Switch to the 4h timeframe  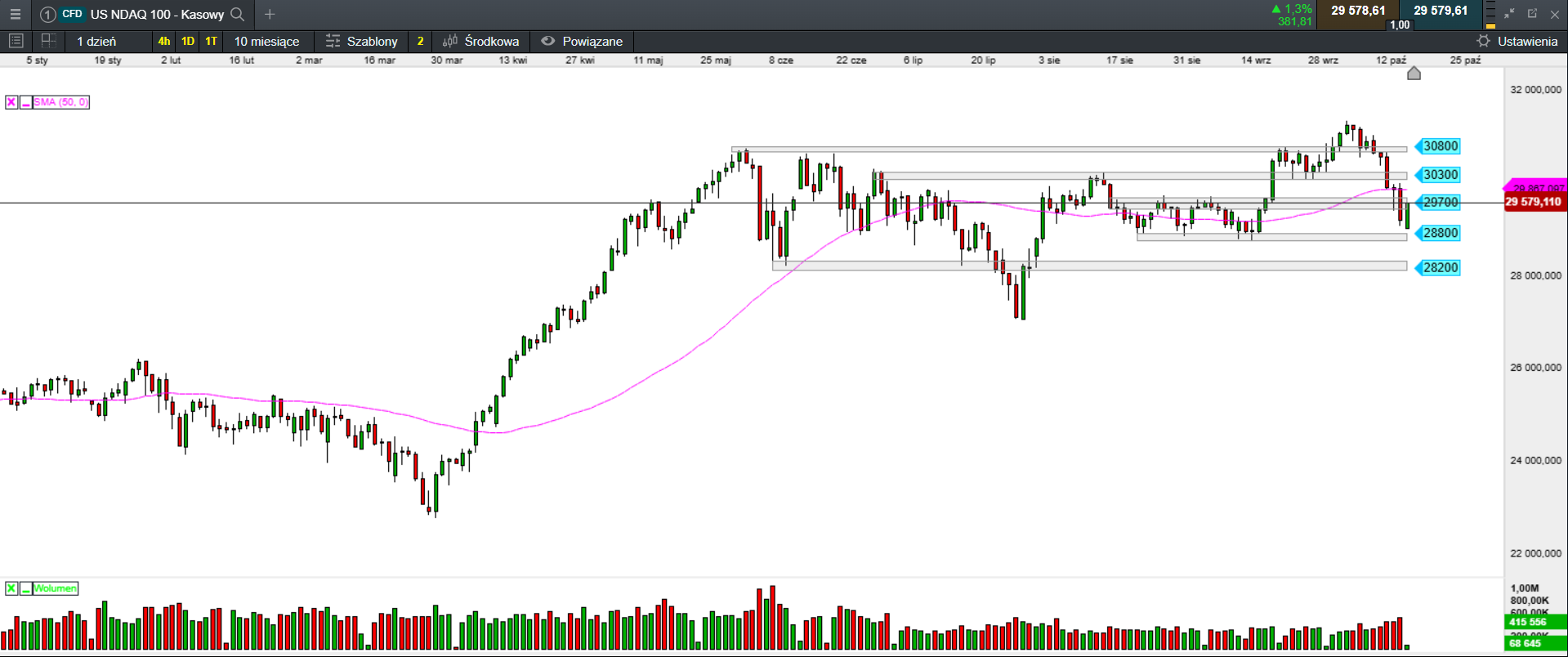pyautogui.click(x=164, y=41)
